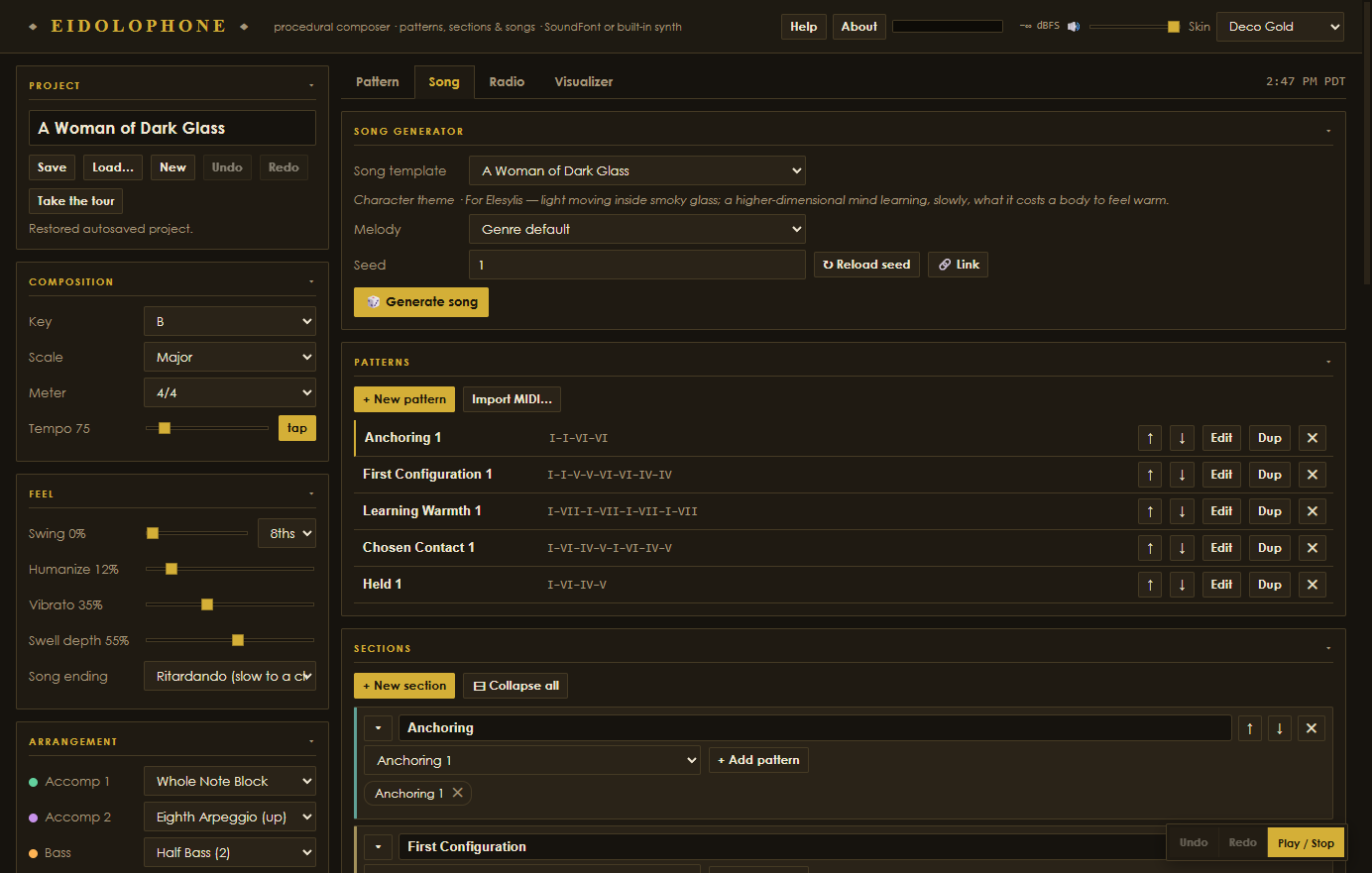Adjust the master volume slider

point(1135,27)
